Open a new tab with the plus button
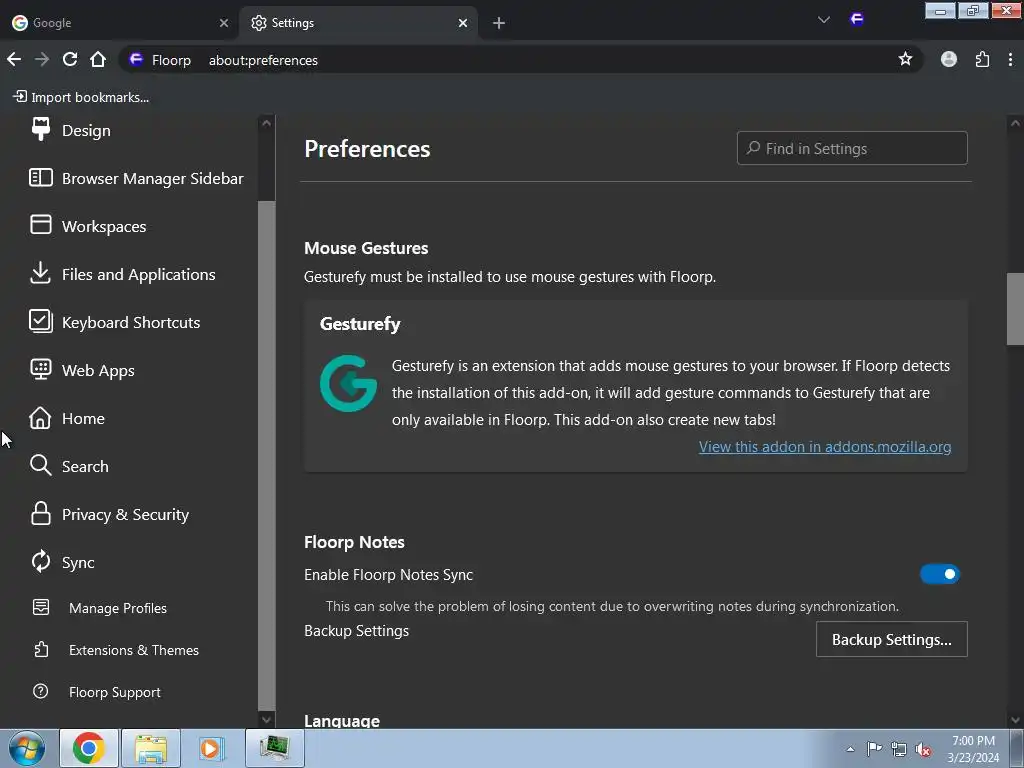 [x=499, y=23]
